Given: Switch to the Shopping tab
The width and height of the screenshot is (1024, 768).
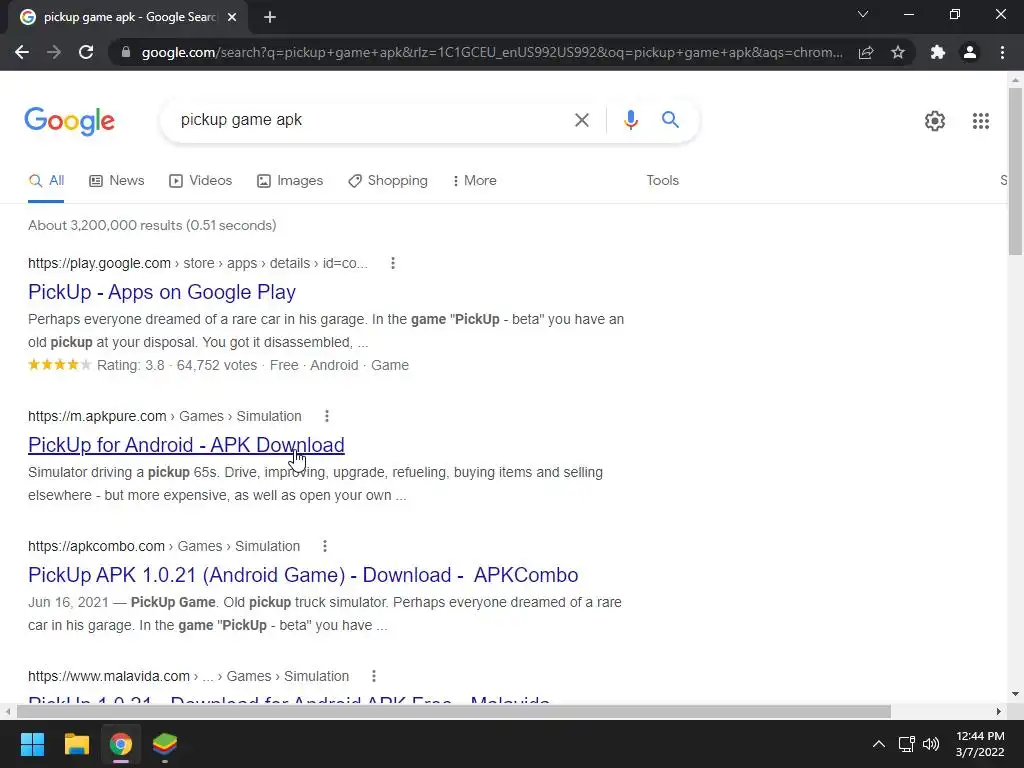Looking at the screenshot, I should pos(387,181).
